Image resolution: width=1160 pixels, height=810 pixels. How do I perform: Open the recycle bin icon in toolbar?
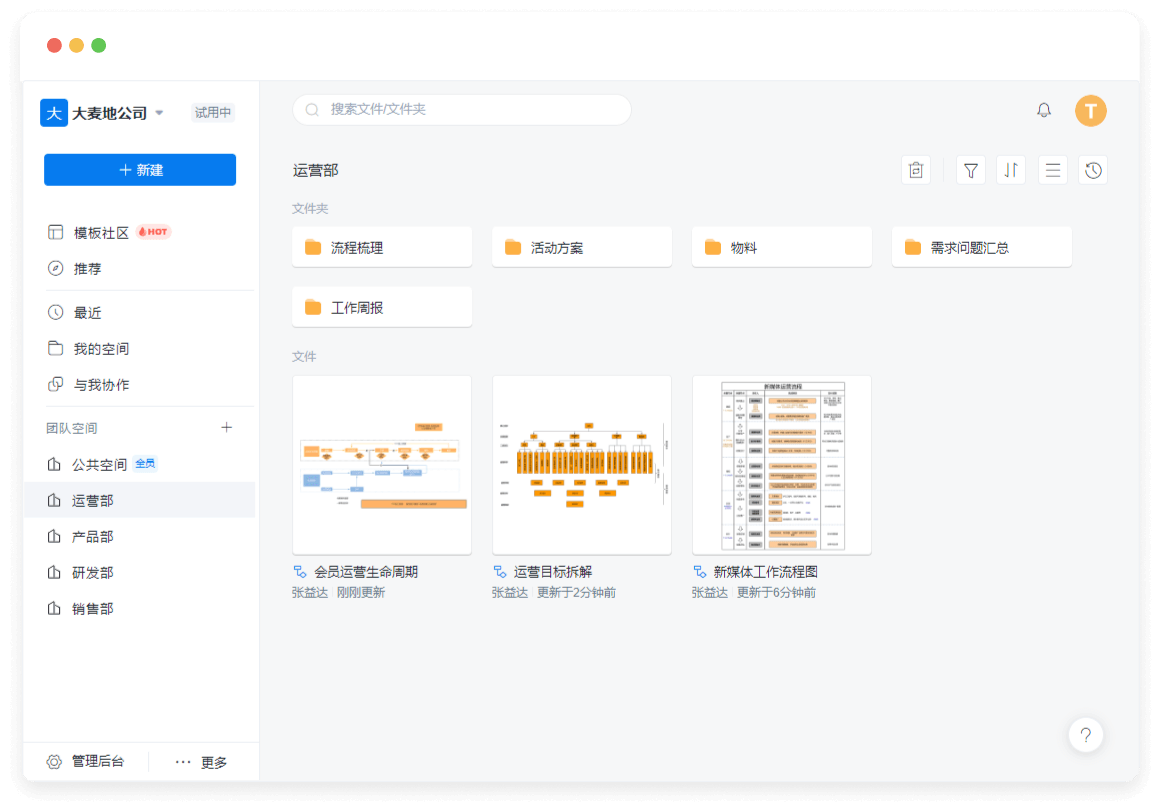[916, 170]
